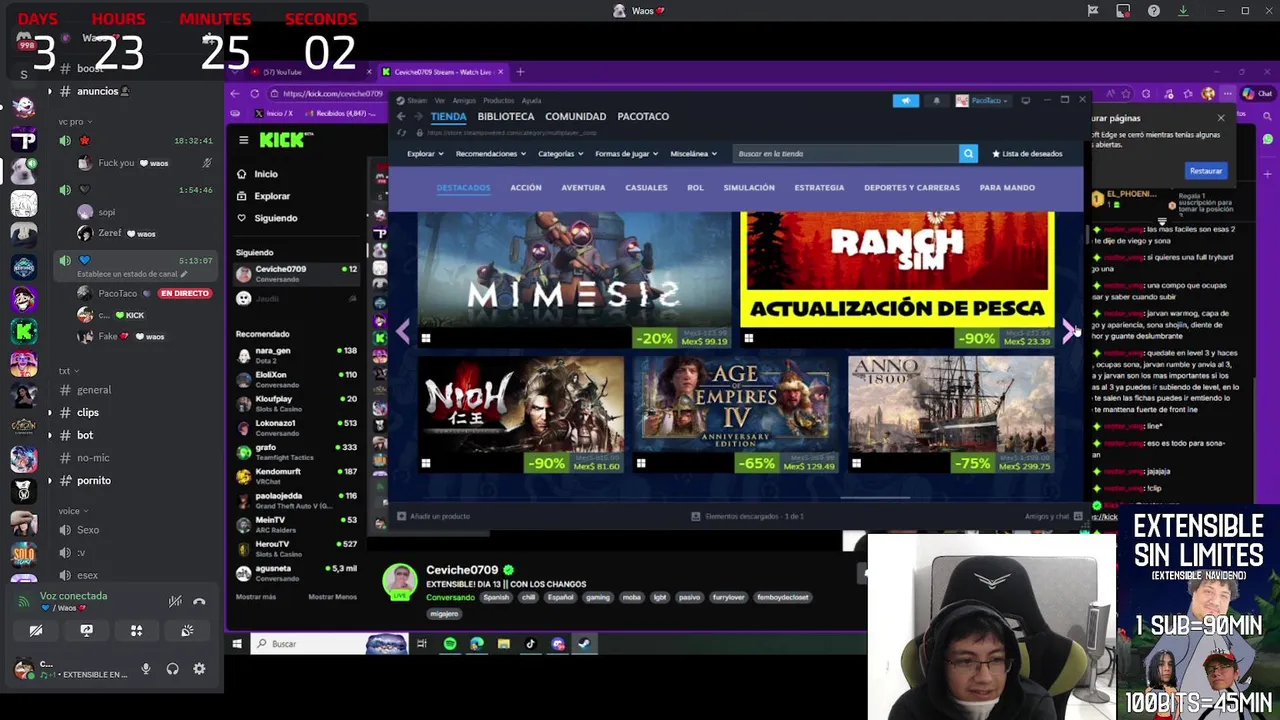Share your screen in Discord
Viewport: 1280px width, 720px height.
(x=86, y=631)
